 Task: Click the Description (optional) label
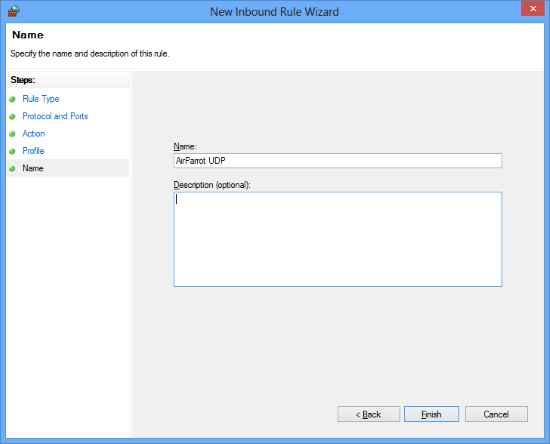coord(212,185)
